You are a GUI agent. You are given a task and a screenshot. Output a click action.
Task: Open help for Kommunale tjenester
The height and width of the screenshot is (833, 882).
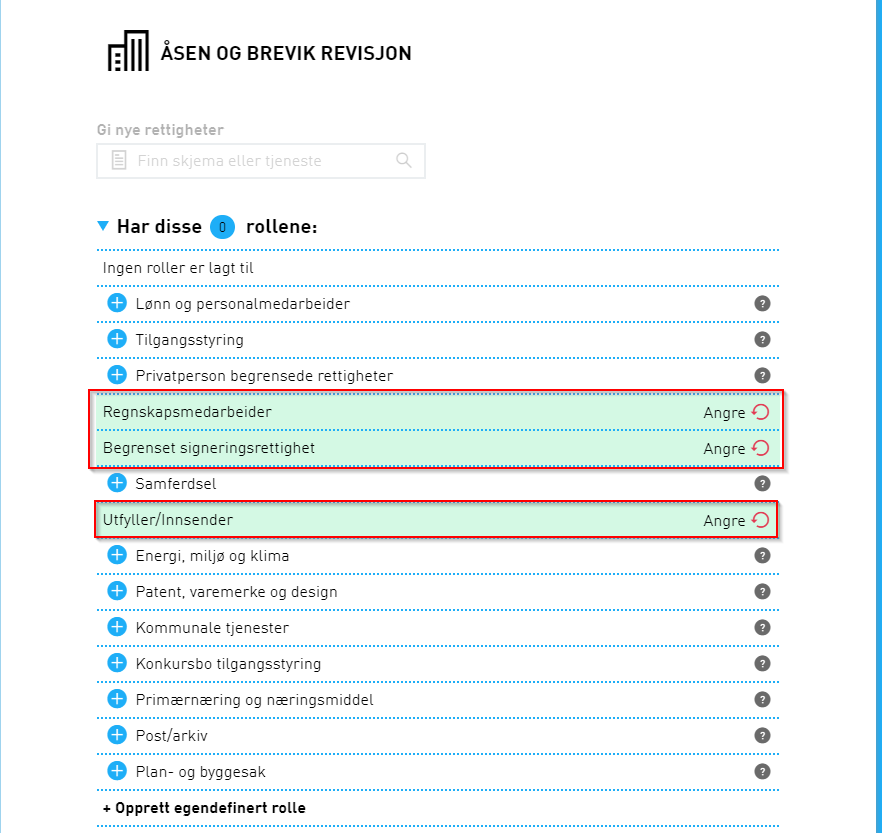click(x=762, y=628)
